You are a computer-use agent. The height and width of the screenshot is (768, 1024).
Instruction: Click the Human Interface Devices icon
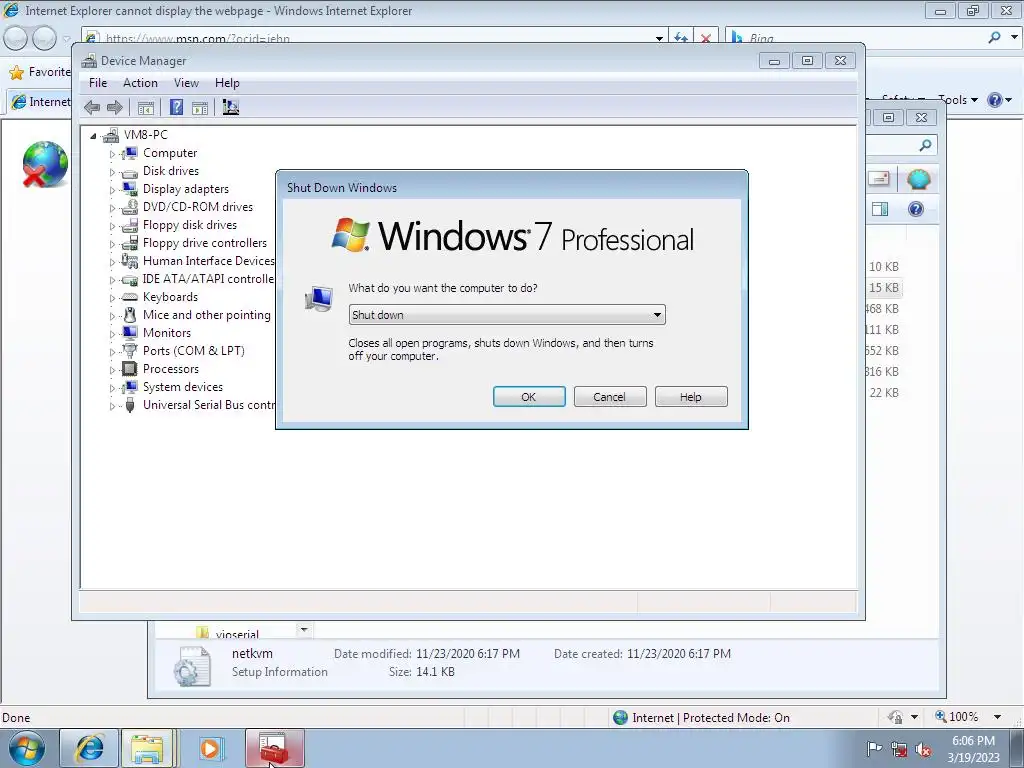pyautogui.click(x=129, y=261)
